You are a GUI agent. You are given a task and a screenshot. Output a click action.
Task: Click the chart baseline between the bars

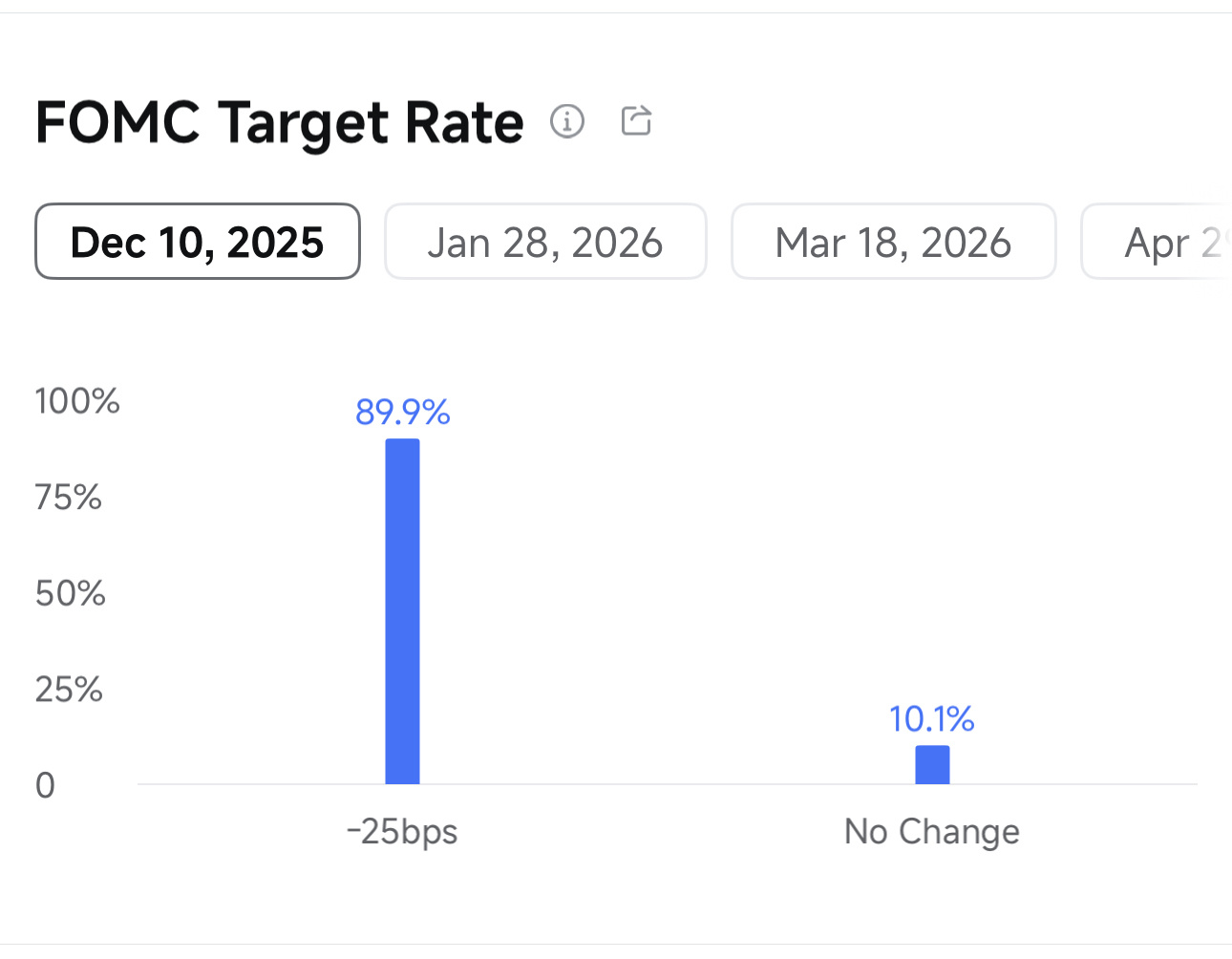tap(668, 784)
